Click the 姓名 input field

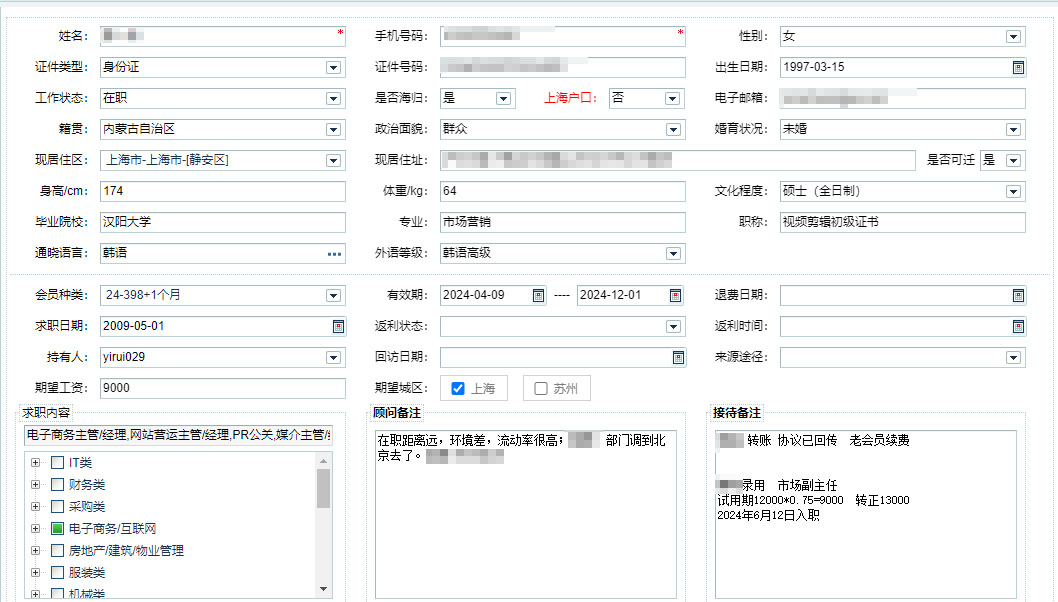223,36
